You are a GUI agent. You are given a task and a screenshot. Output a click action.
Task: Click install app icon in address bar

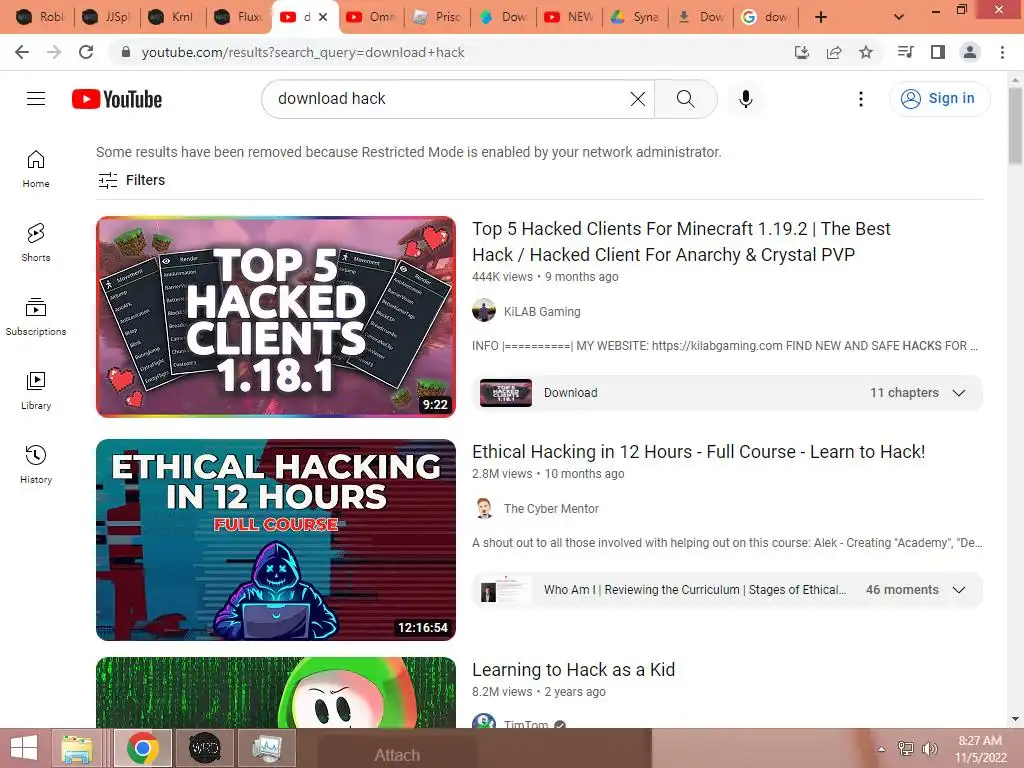(x=801, y=52)
